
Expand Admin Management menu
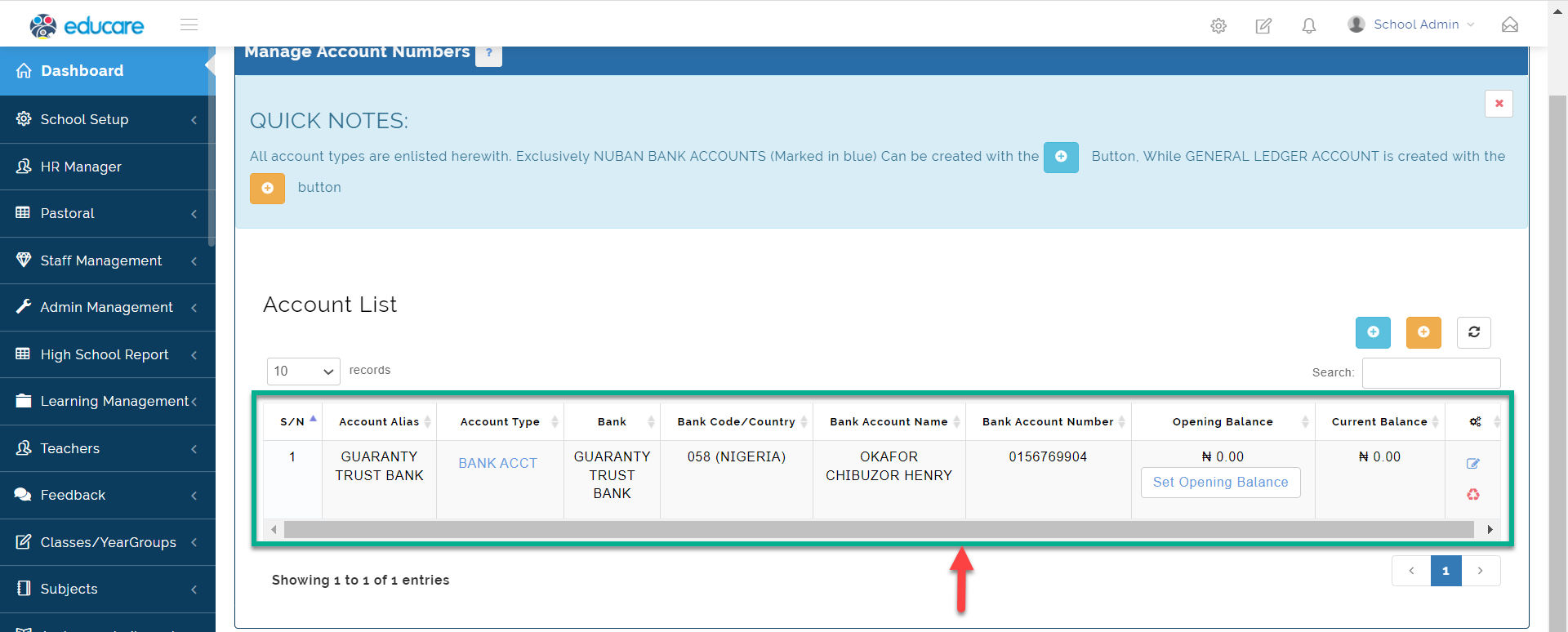[108, 307]
